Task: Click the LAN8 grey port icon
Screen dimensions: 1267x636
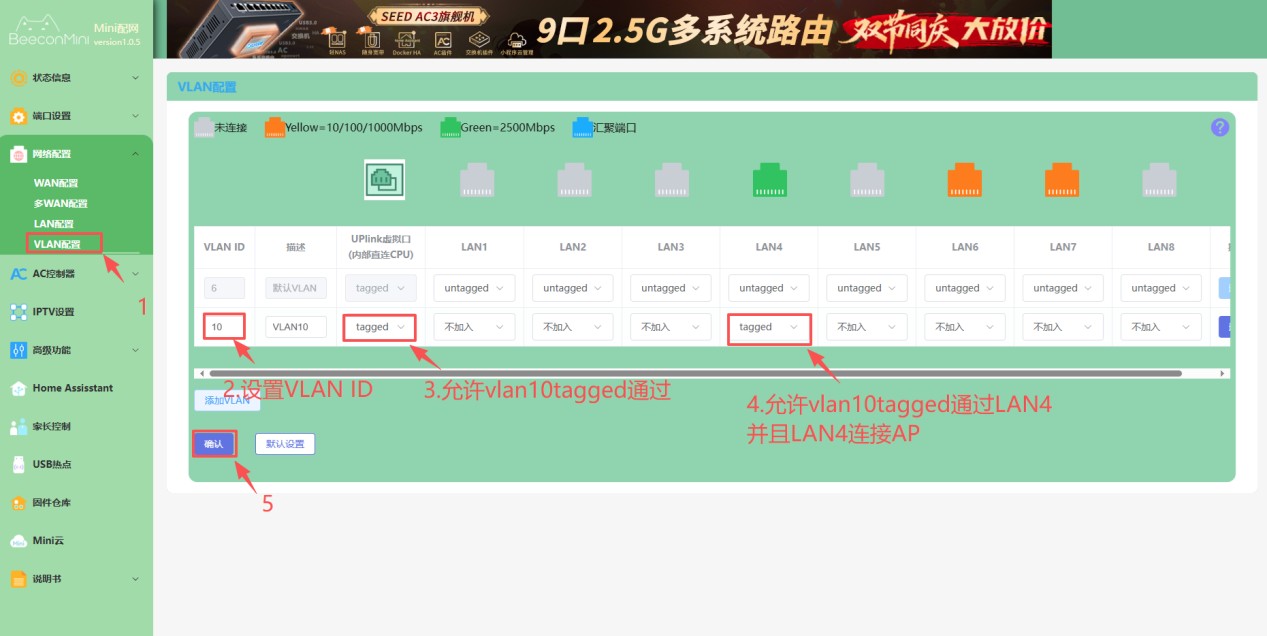Action: coord(1160,180)
